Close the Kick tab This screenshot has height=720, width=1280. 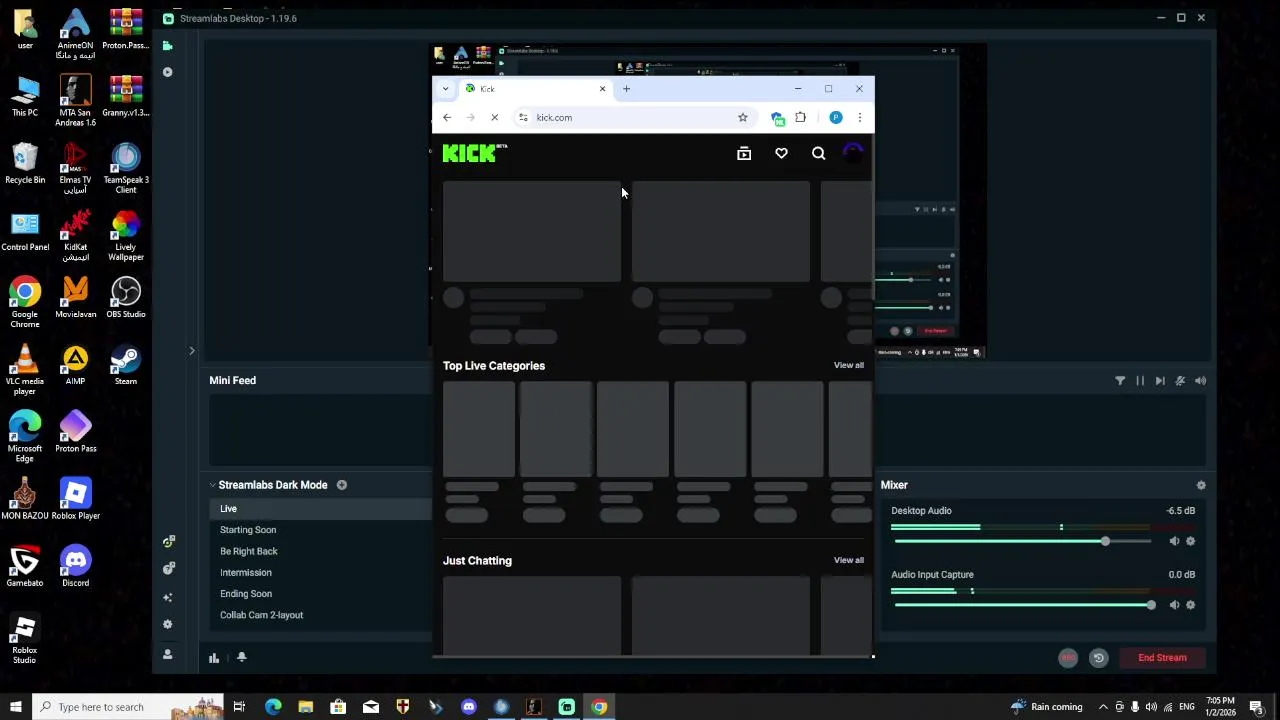click(x=602, y=89)
